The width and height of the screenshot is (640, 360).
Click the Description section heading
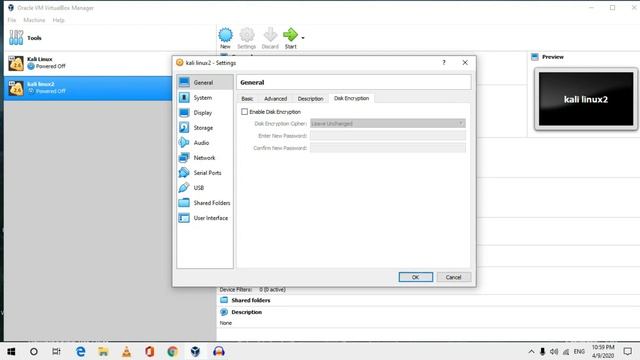[x=247, y=312]
